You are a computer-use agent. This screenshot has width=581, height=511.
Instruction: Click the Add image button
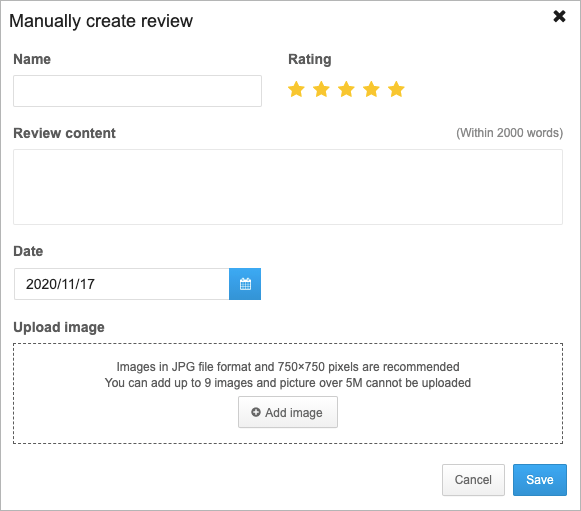click(x=288, y=412)
